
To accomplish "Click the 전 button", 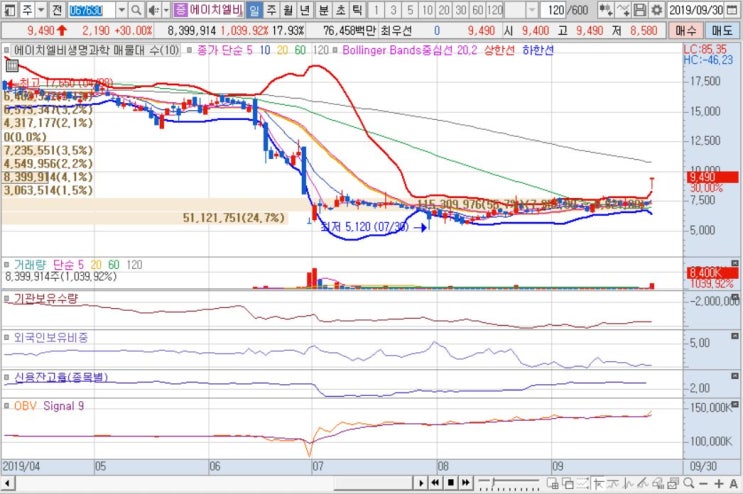I will (57, 9).
